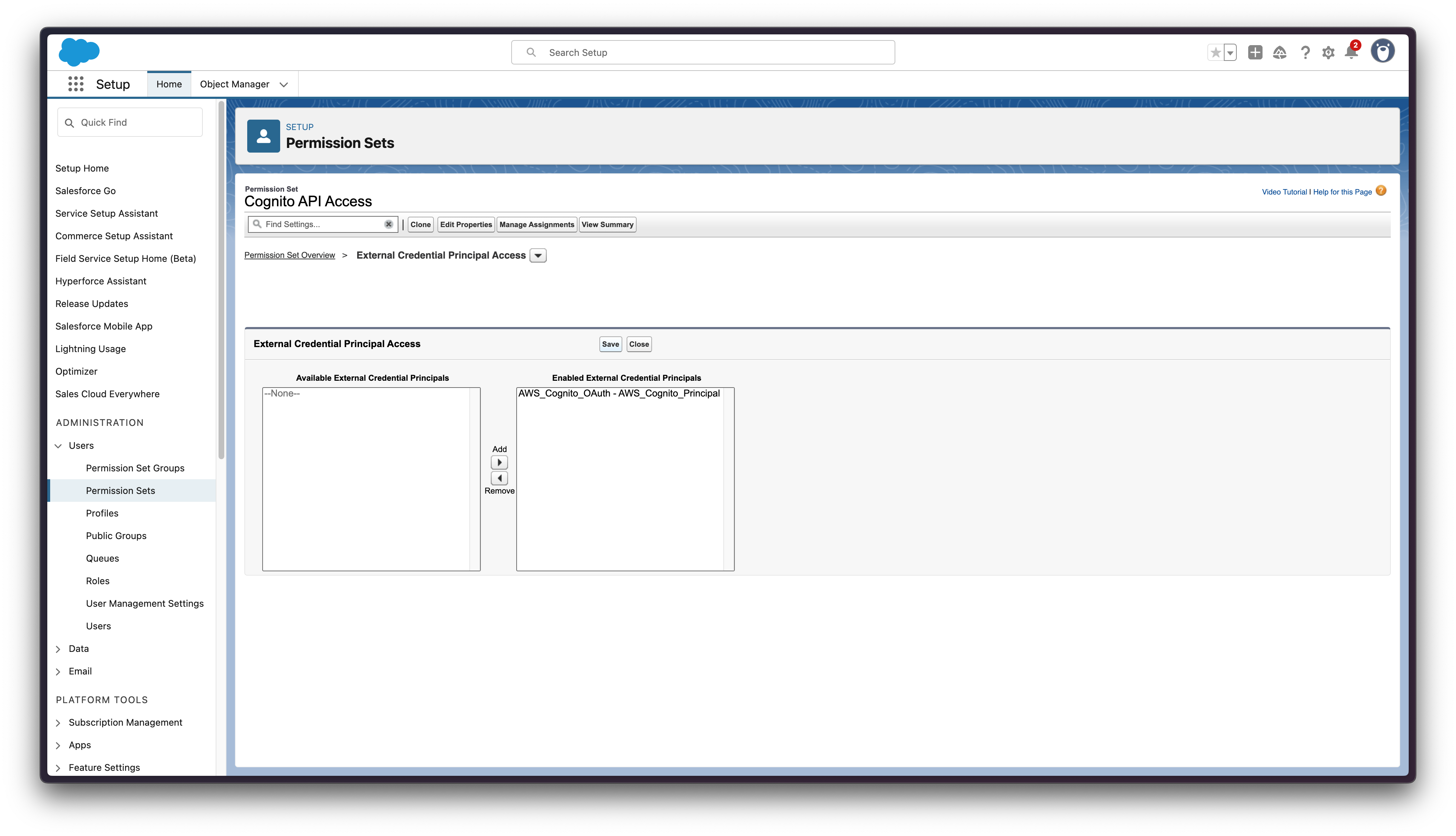Open Salesforce Go in sidebar
Viewport: 1456px width, 836px height.
(x=86, y=191)
